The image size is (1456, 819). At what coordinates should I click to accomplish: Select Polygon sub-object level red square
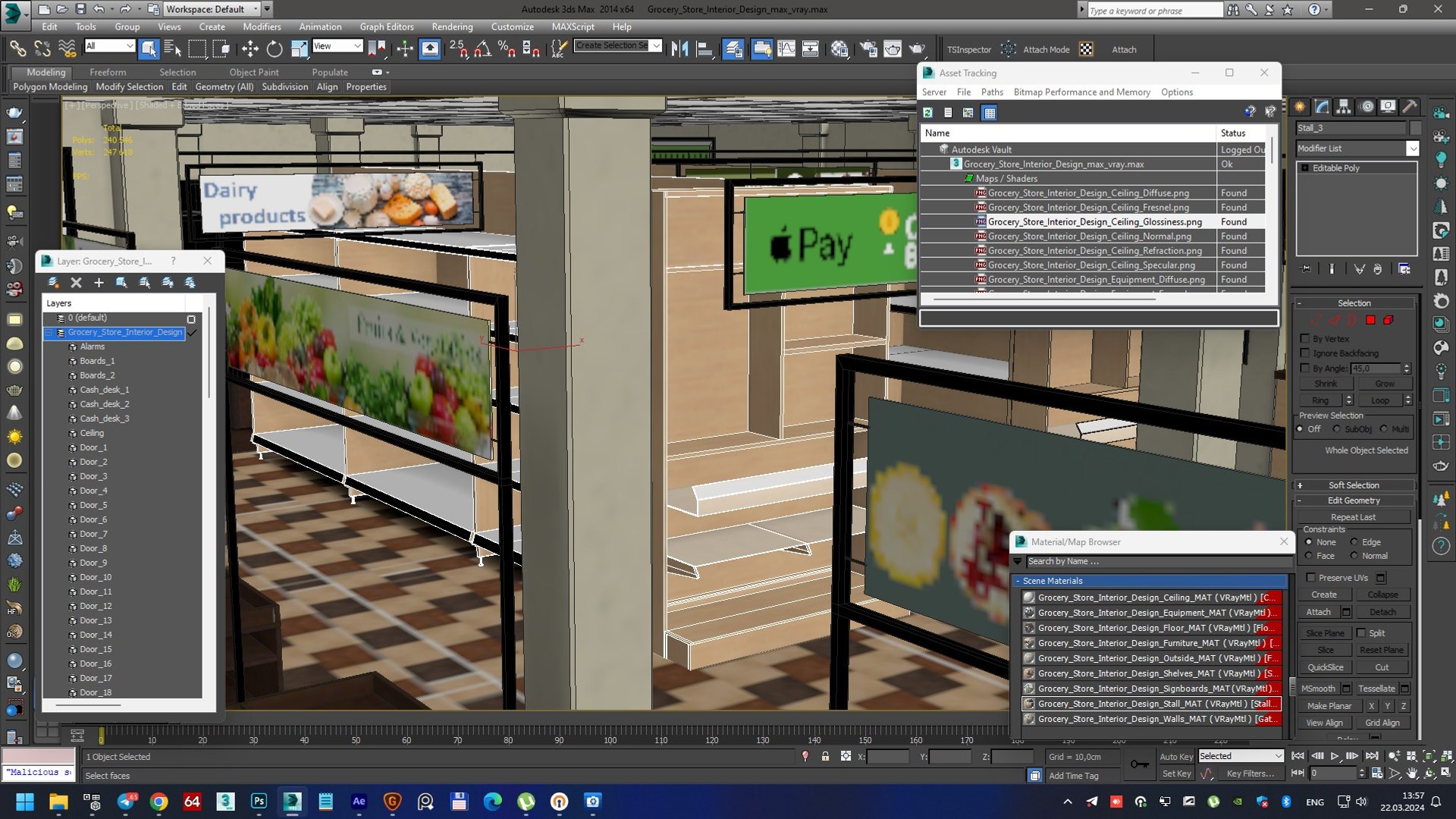pos(1370,320)
